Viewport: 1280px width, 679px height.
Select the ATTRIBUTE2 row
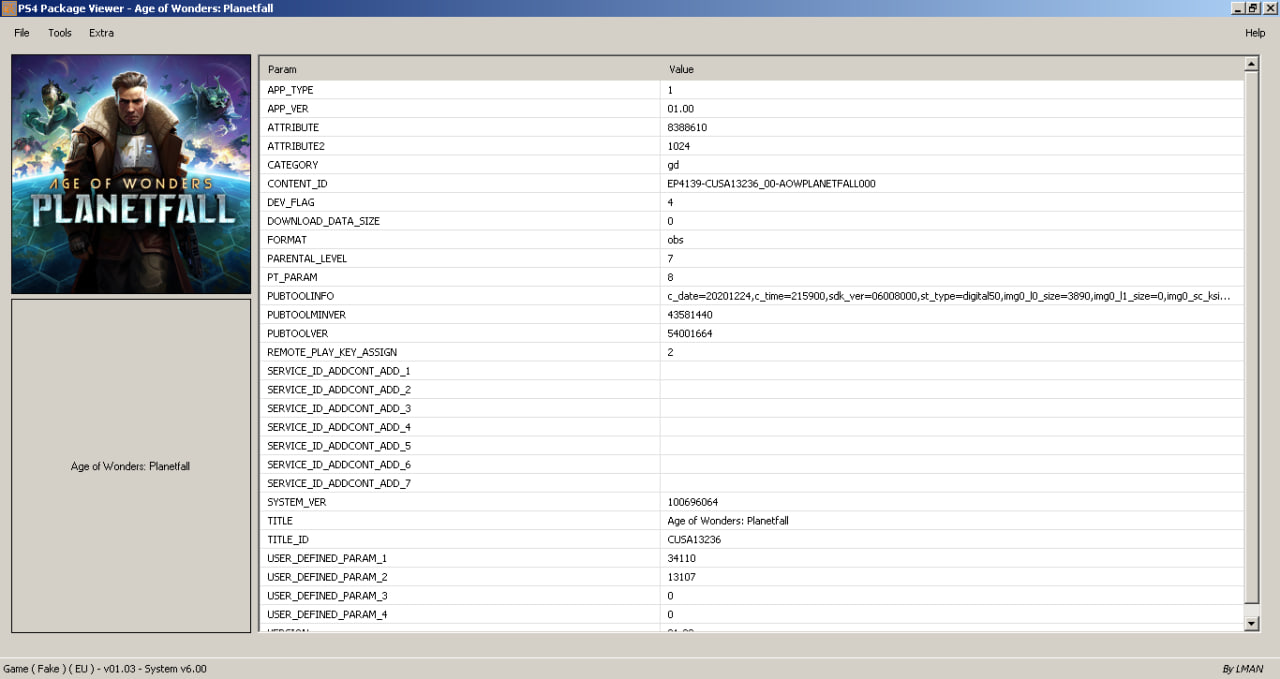click(752, 146)
